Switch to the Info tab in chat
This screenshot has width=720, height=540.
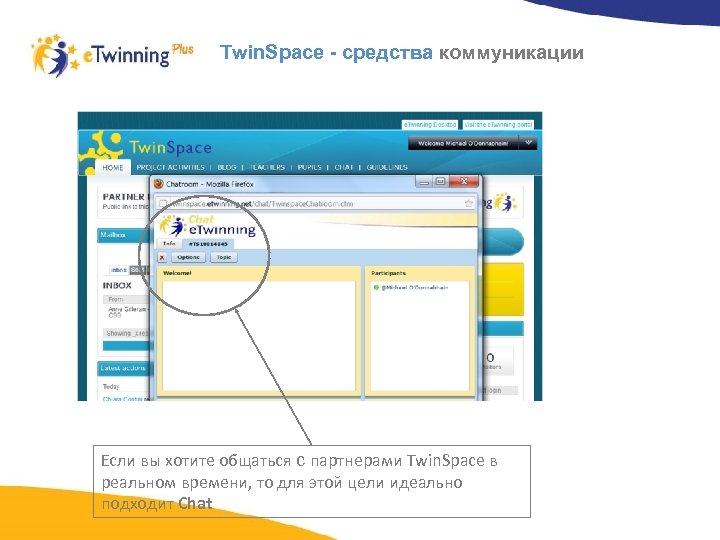coord(169,244)
